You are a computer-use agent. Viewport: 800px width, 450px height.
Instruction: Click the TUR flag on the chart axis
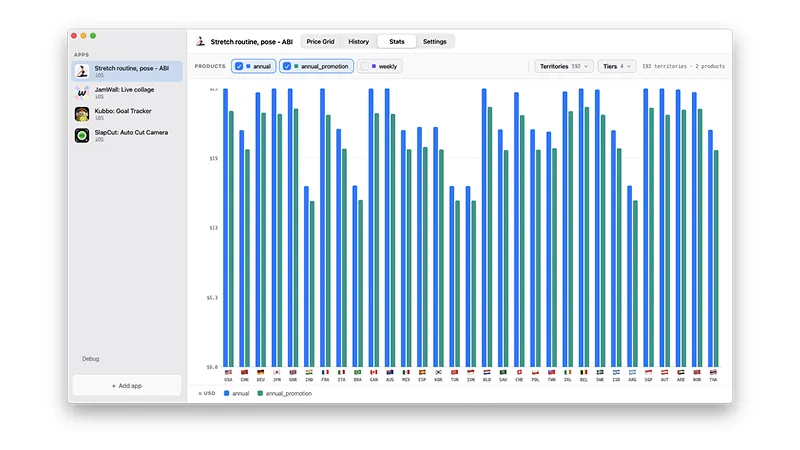point(455,372)
